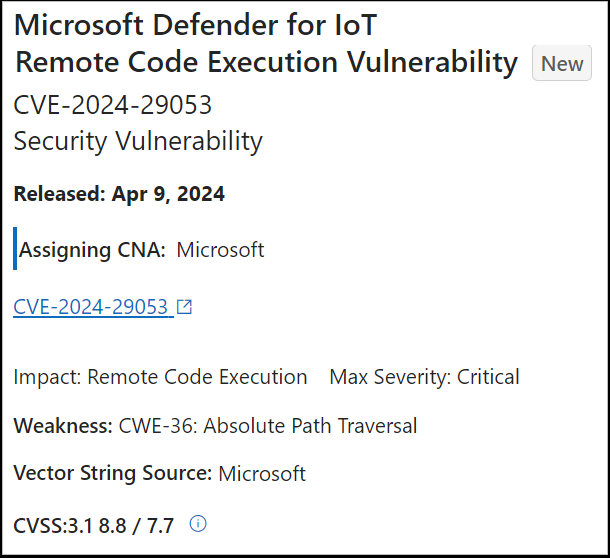610x558 pixels.
Task: Click the blue bar beside Assigning CNA
Action: point(15,248)
